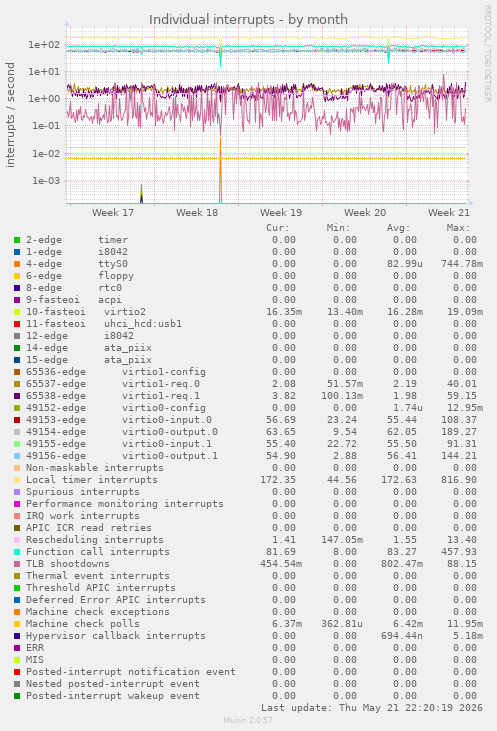The height and width of the screenshot is (731, 497).
Task: Click the Rescheduling interrupts legend swatch
Action: [x=17, y=540]
